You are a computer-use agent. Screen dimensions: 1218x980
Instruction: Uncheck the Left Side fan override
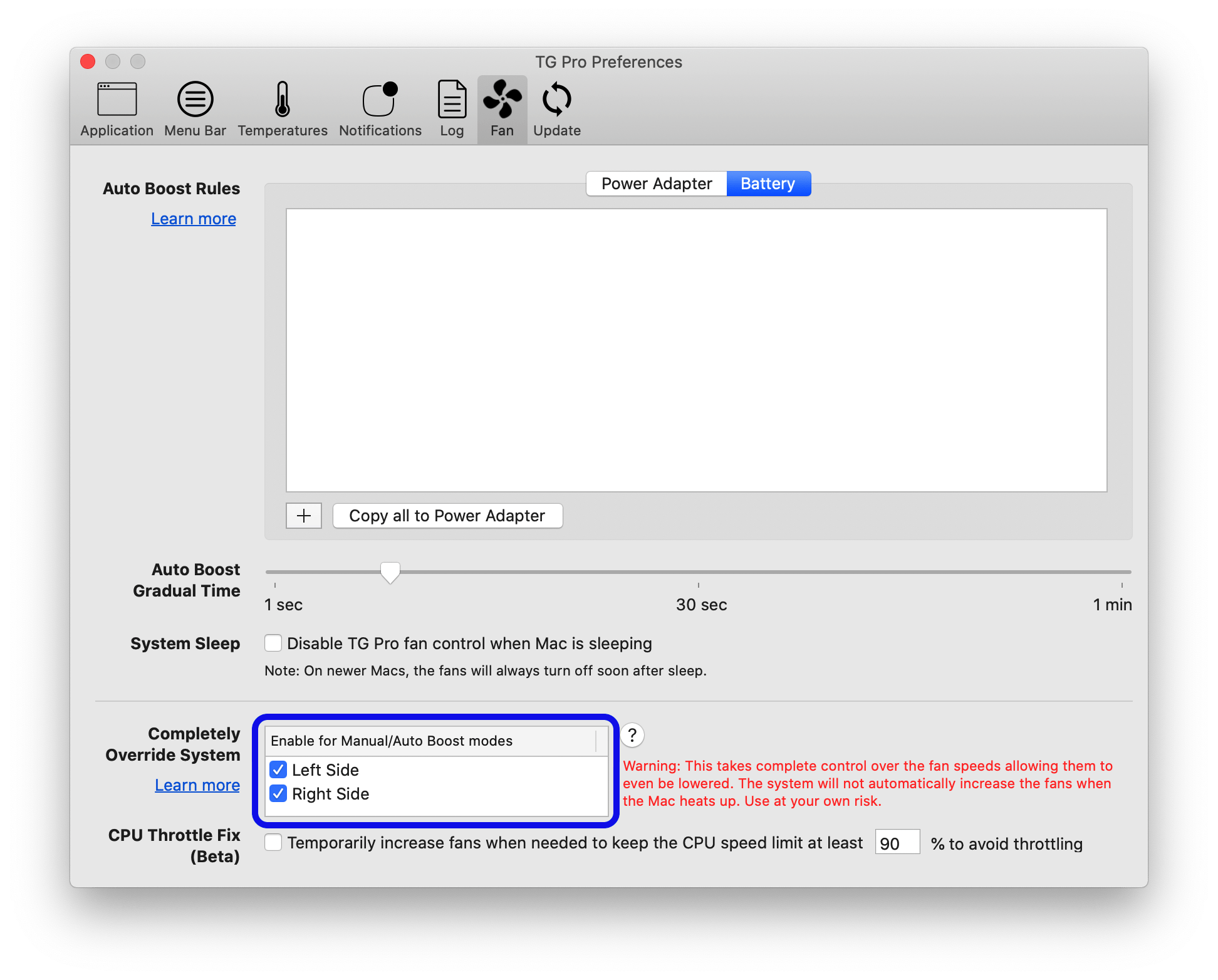coord(278,770)
